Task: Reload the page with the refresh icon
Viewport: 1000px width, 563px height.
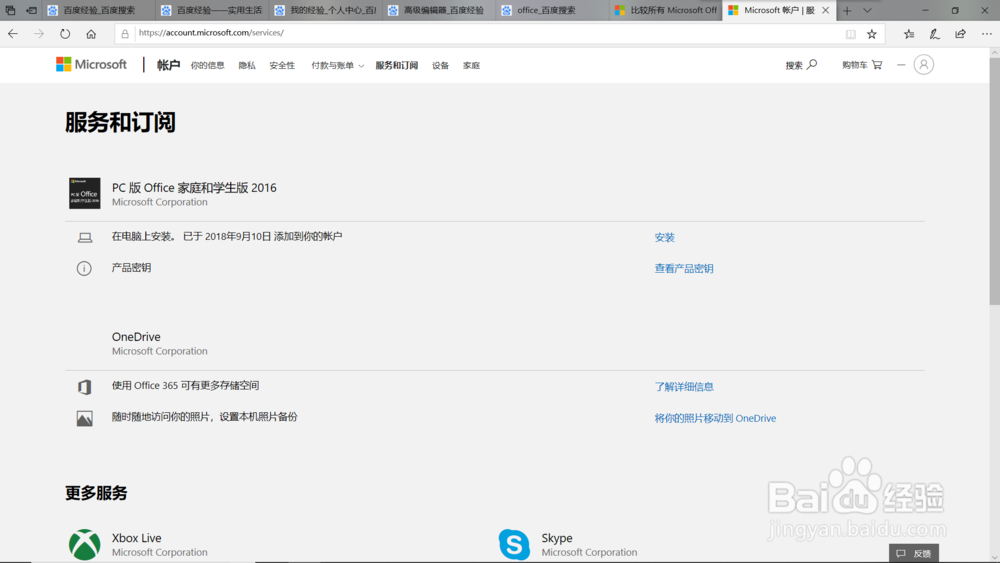Action: tap(65, 34)
